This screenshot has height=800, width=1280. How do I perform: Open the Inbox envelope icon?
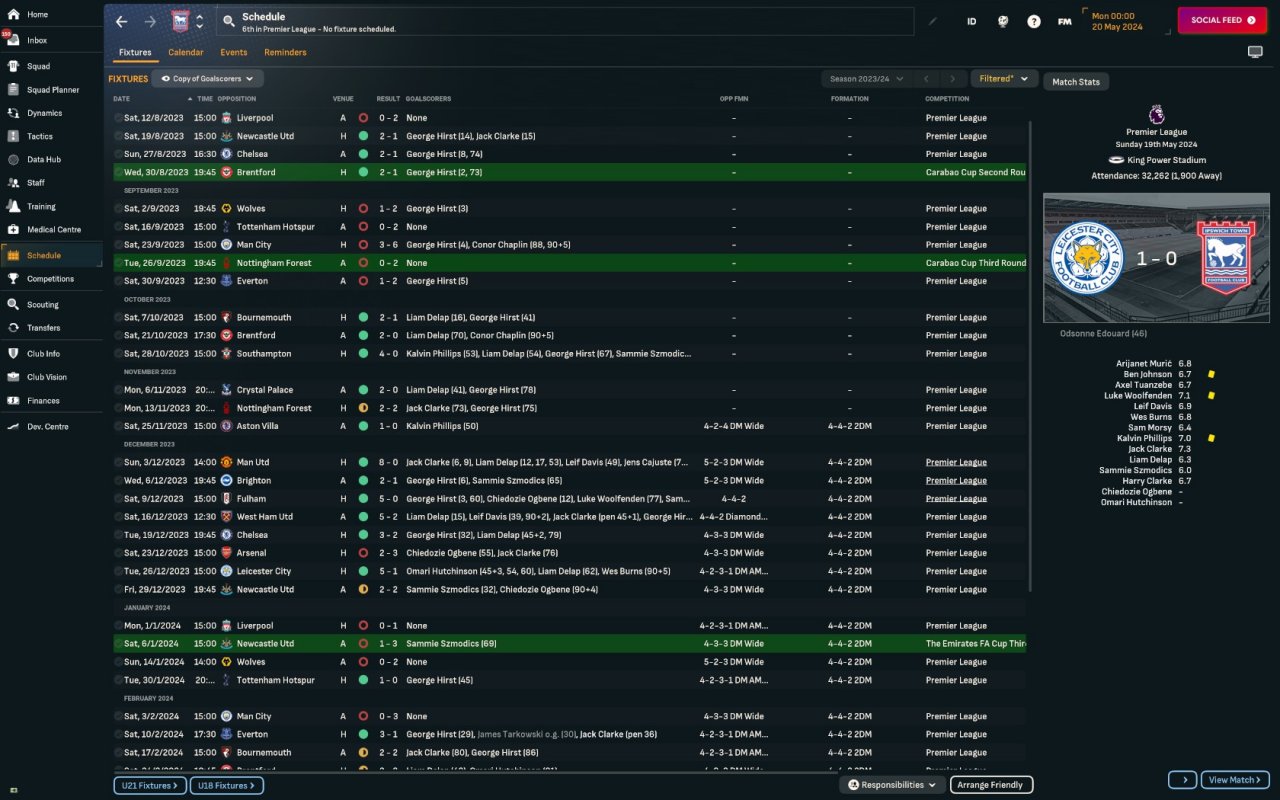pyautogui.click(x=13, y=40)
